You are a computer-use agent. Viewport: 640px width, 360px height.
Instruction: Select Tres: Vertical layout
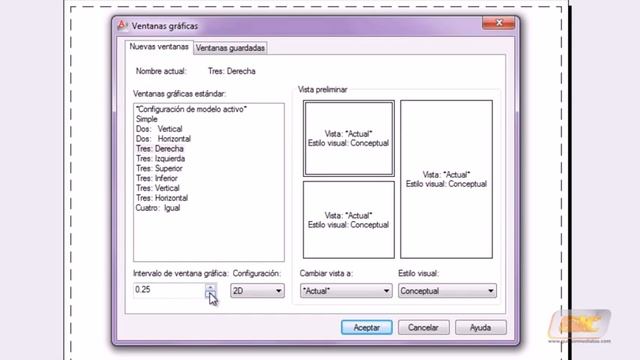[158, 188]
